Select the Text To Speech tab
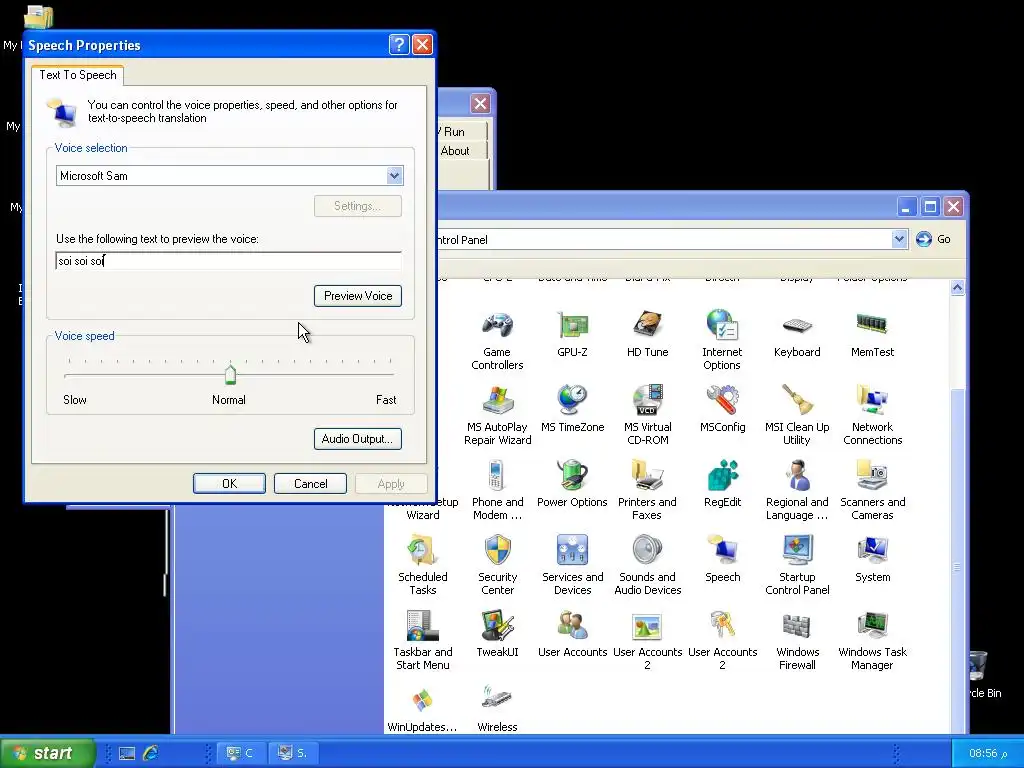This screenshot has height=768, width=1024. (78, 74)
